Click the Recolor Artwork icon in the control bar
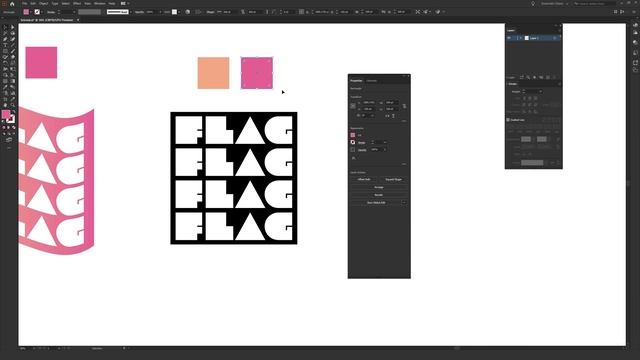 click(188, 12)
